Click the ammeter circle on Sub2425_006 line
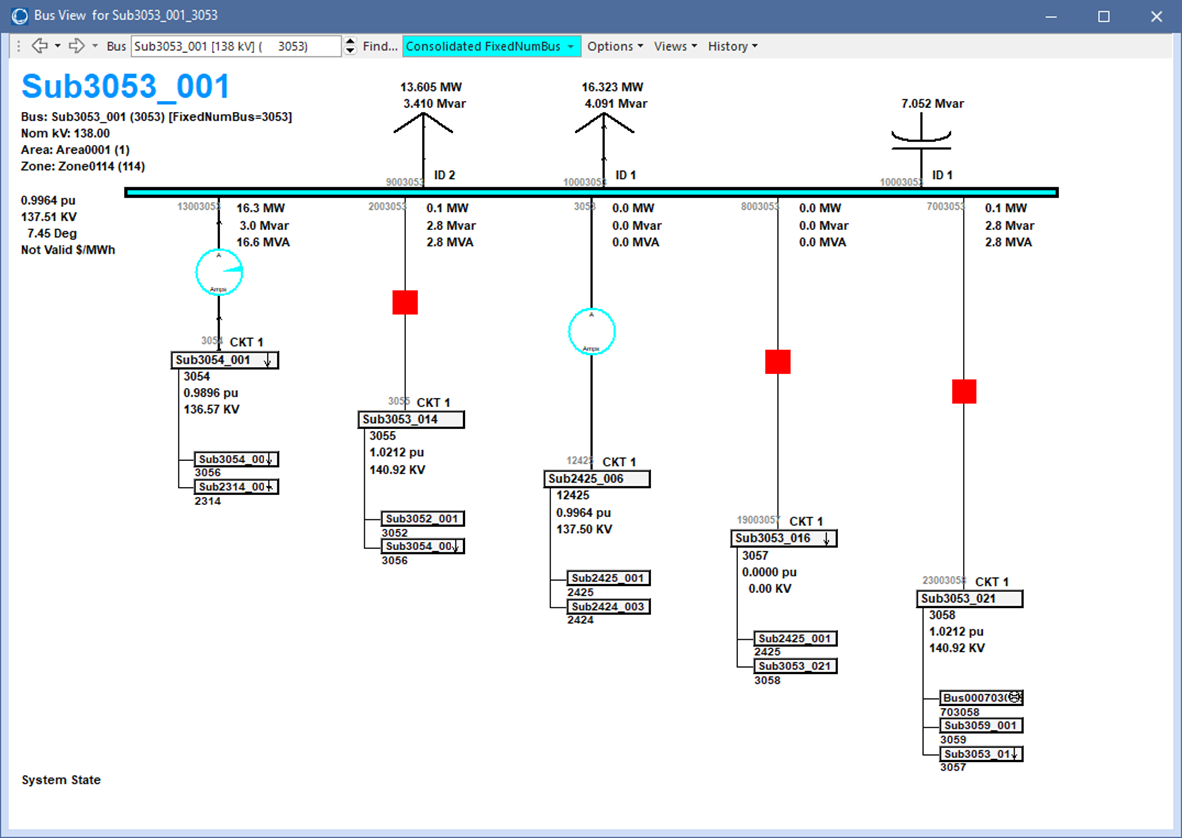The height and width of the screenshot is (838, 1182). click(x=592, y=331)
